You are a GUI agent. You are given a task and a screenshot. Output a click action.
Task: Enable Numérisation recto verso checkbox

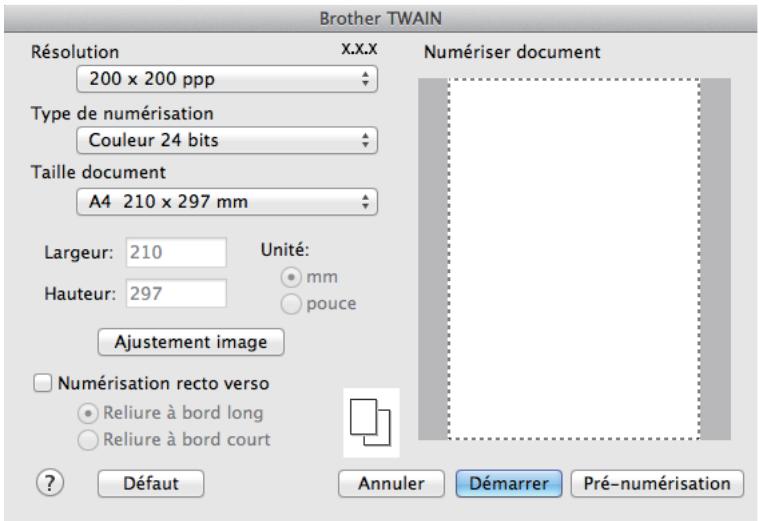click(43, 383)
